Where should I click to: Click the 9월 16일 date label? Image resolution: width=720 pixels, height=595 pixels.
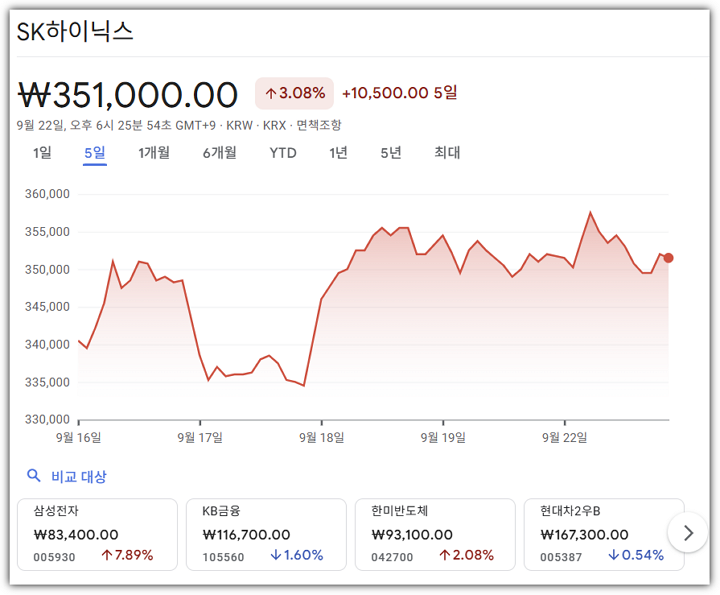(x=79, y=438)
